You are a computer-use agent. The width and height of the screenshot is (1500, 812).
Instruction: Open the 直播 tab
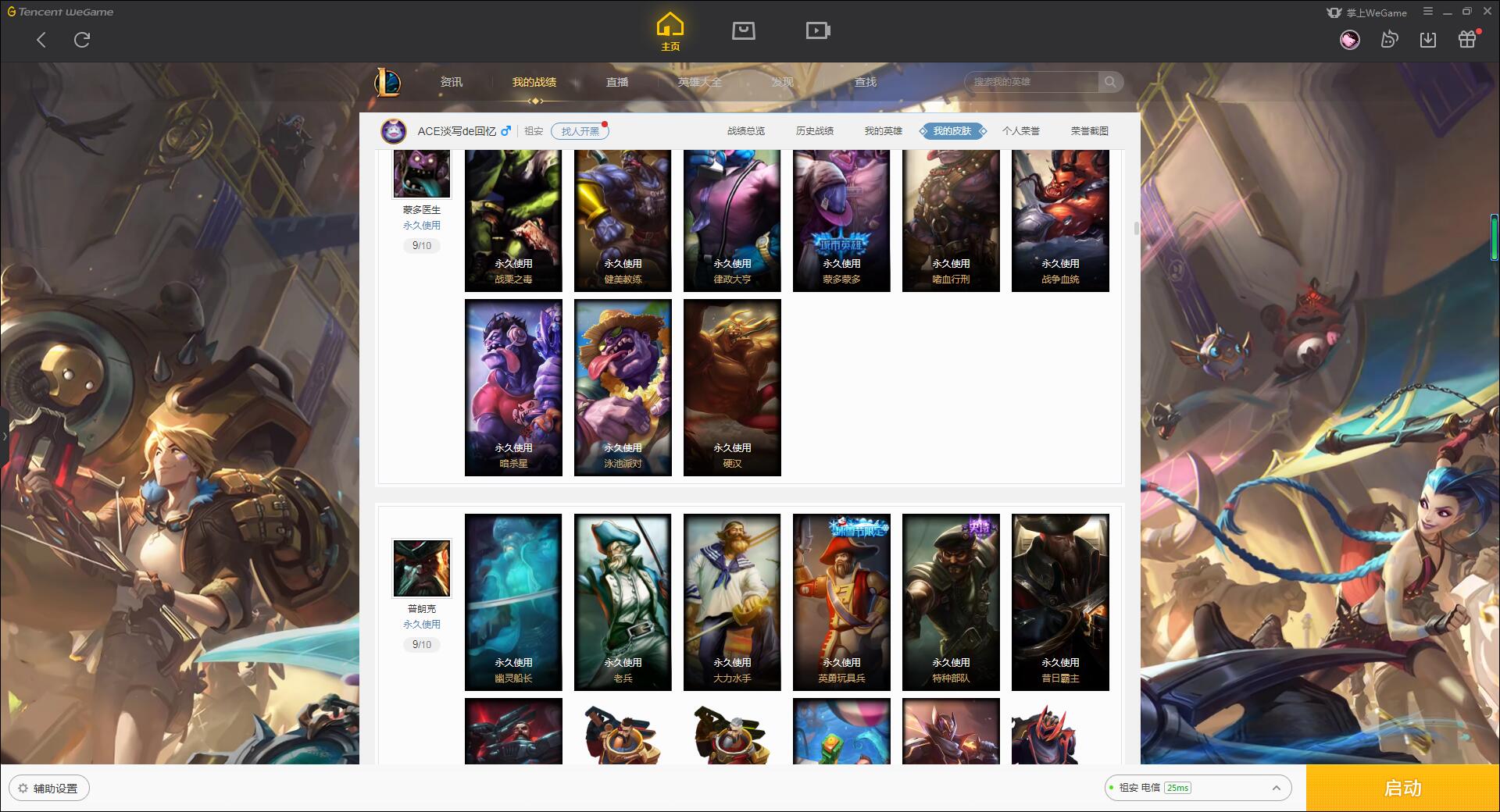point(617,82)
